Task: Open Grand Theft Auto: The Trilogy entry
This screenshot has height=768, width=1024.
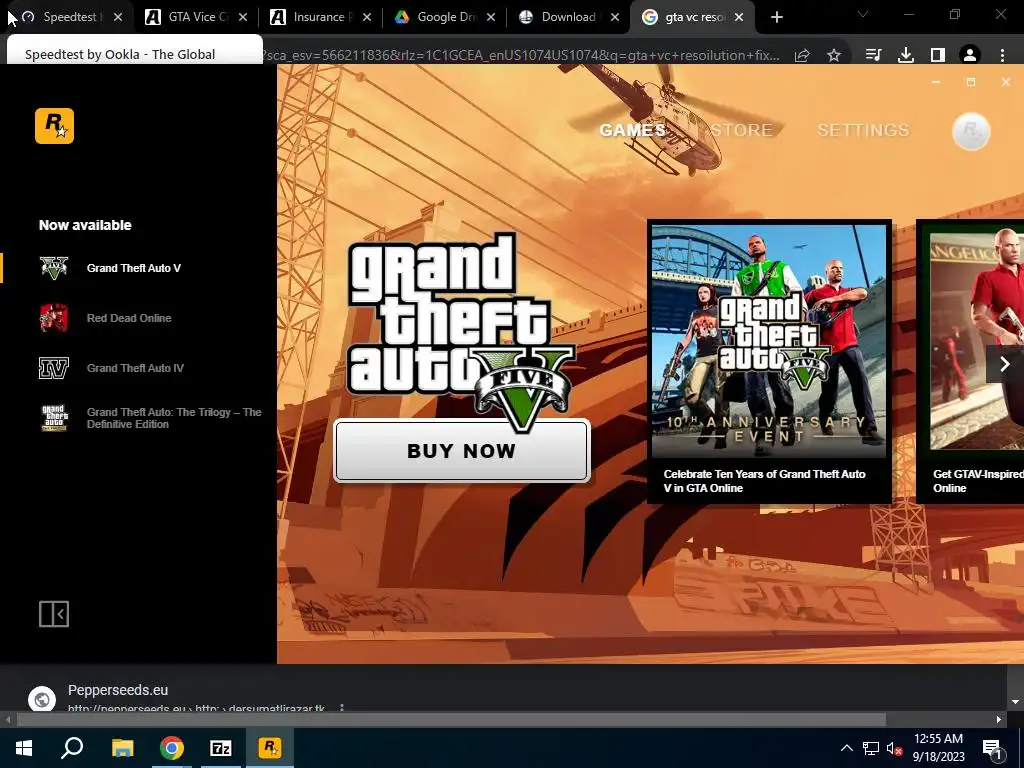Action: coord(174,418)
